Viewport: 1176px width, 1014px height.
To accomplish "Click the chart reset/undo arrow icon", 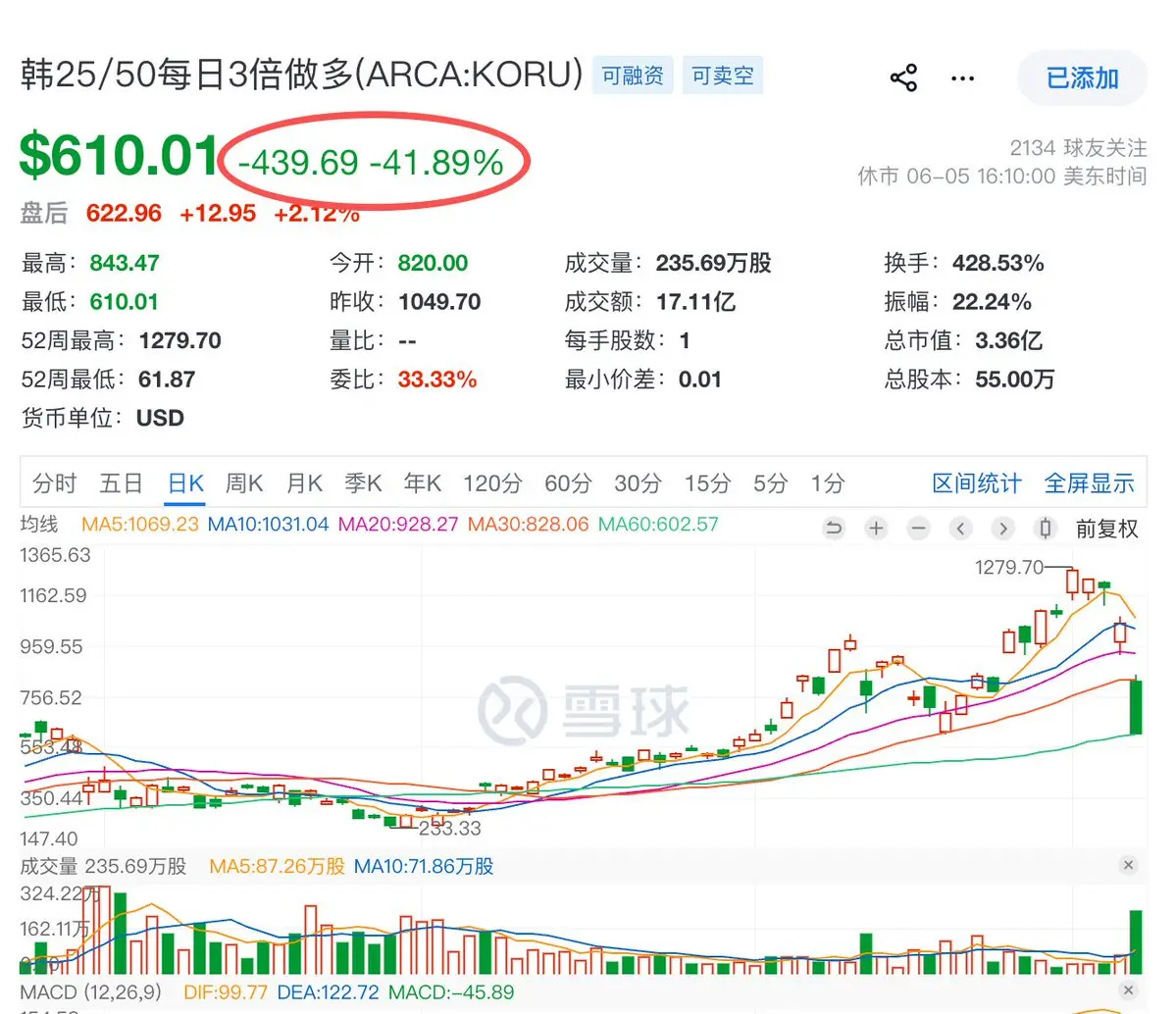I will (834, 529).
